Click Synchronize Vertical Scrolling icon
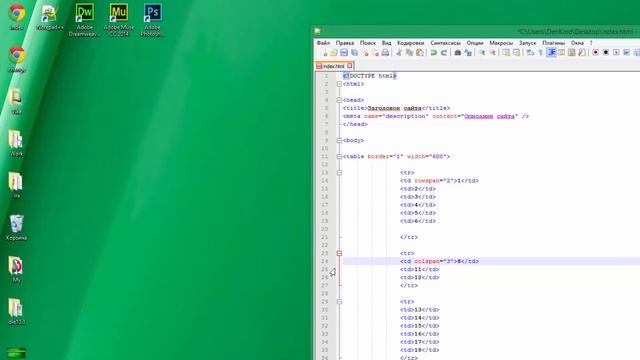Screen dimensions: 640x360 (x=506, y=53)
